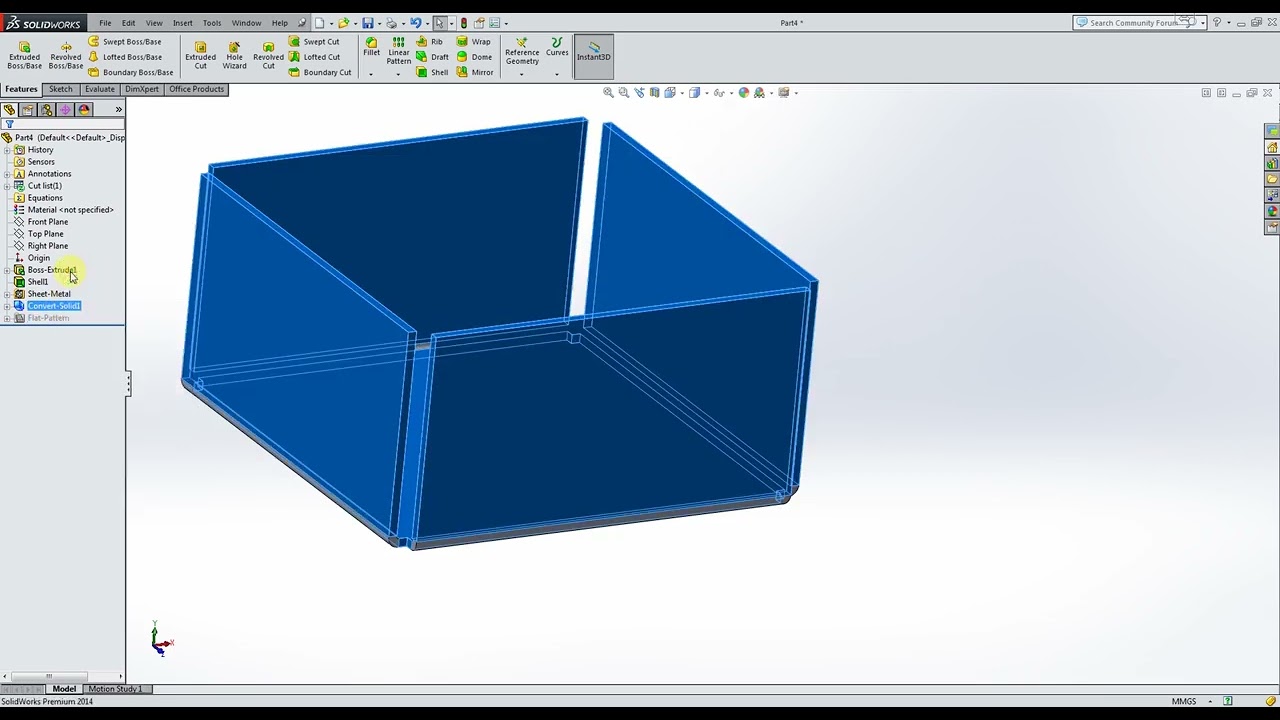Select the Extruded Boss/Base tool

pyautogui.click(x=25, y=55)
